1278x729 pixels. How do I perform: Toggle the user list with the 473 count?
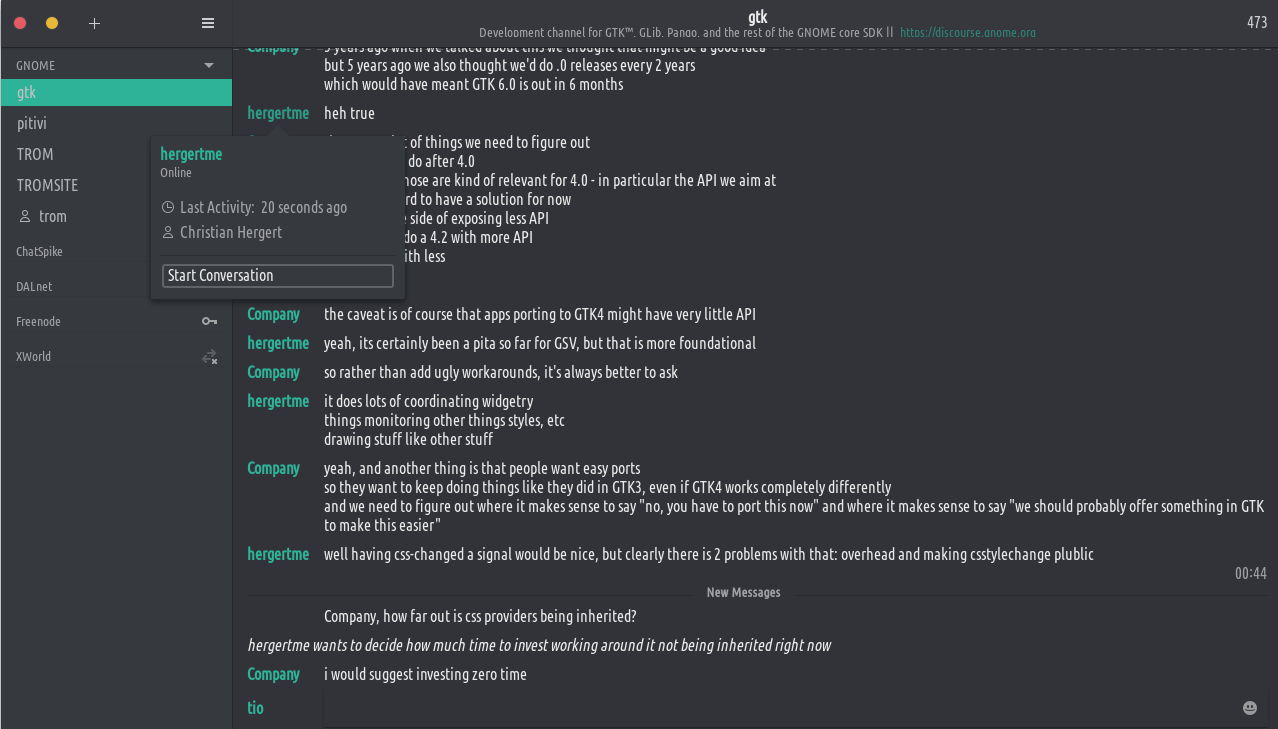(x=1256, y=23)
